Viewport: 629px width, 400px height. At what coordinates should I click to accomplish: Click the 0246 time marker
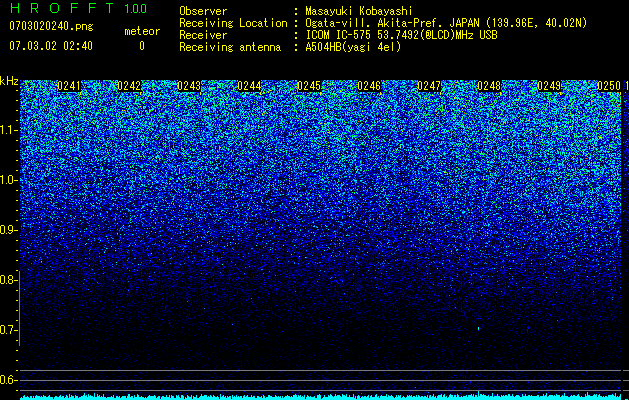tap(369, 86)
